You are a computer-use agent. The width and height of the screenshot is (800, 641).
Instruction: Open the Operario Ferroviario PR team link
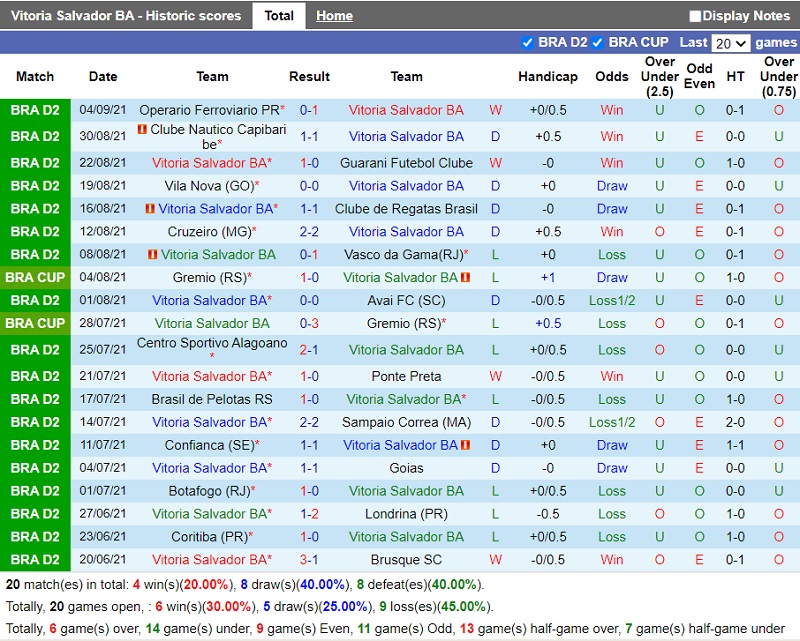[209, 110]
